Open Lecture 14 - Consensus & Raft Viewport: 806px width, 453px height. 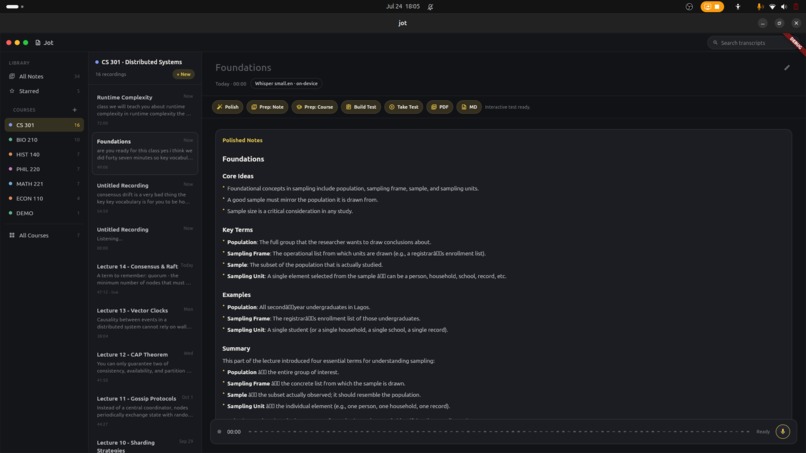click(x=145, y=279)
